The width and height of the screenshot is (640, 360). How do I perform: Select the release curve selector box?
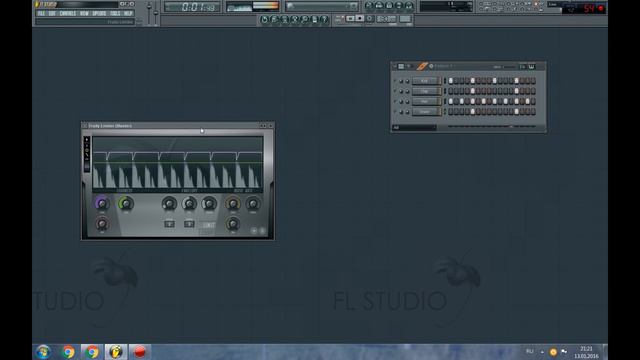pos(189,224)
